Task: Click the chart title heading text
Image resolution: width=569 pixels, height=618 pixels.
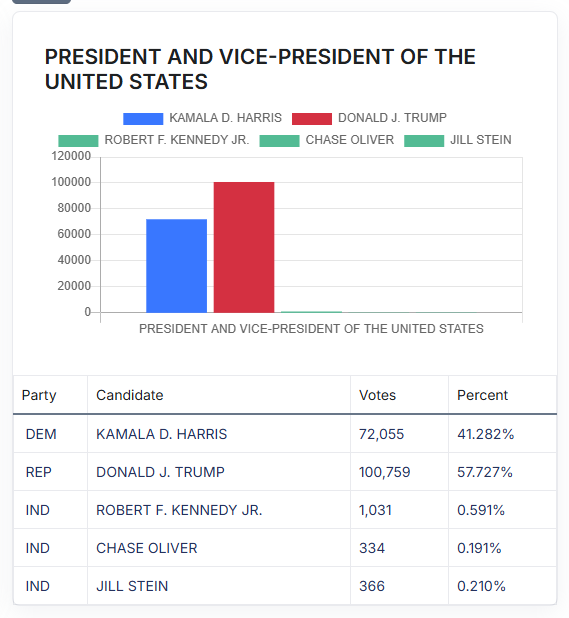Action: pyautogui.click(x=260, y=69)
